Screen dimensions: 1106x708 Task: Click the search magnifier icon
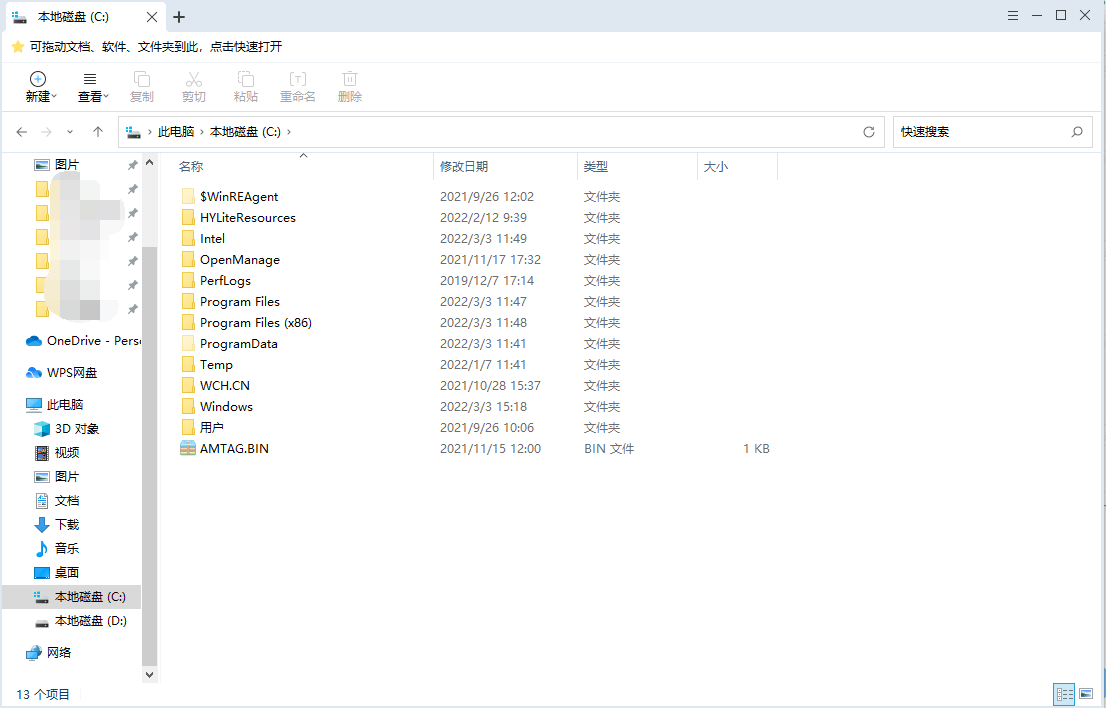pyautogui.click(x=1077, y=132)
